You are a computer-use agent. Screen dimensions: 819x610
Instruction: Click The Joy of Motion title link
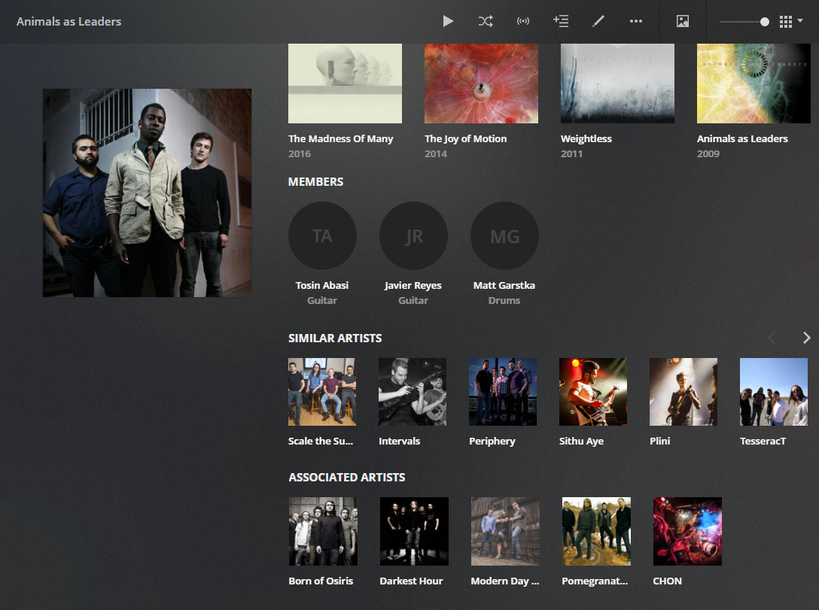pyautogui.click(x=465, y=139)
